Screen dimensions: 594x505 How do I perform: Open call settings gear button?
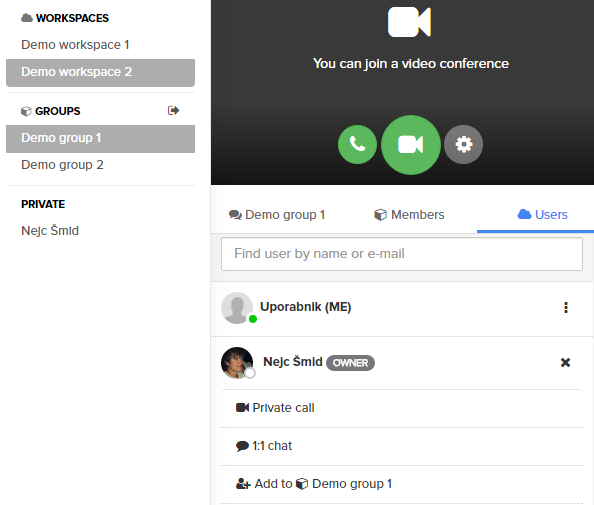(463, 144)
